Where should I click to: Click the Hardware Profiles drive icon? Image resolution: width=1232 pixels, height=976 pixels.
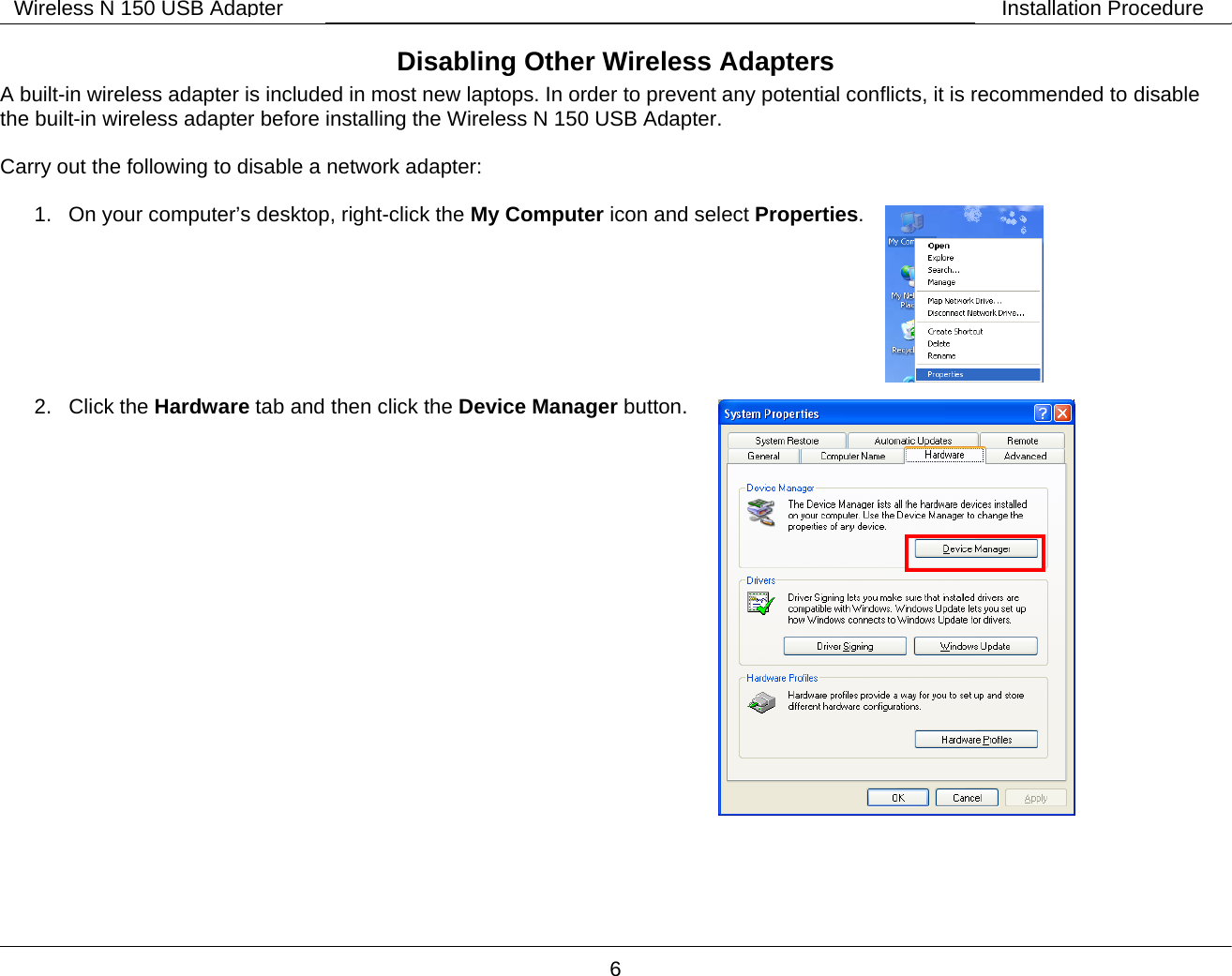click(x=761, y=701)
